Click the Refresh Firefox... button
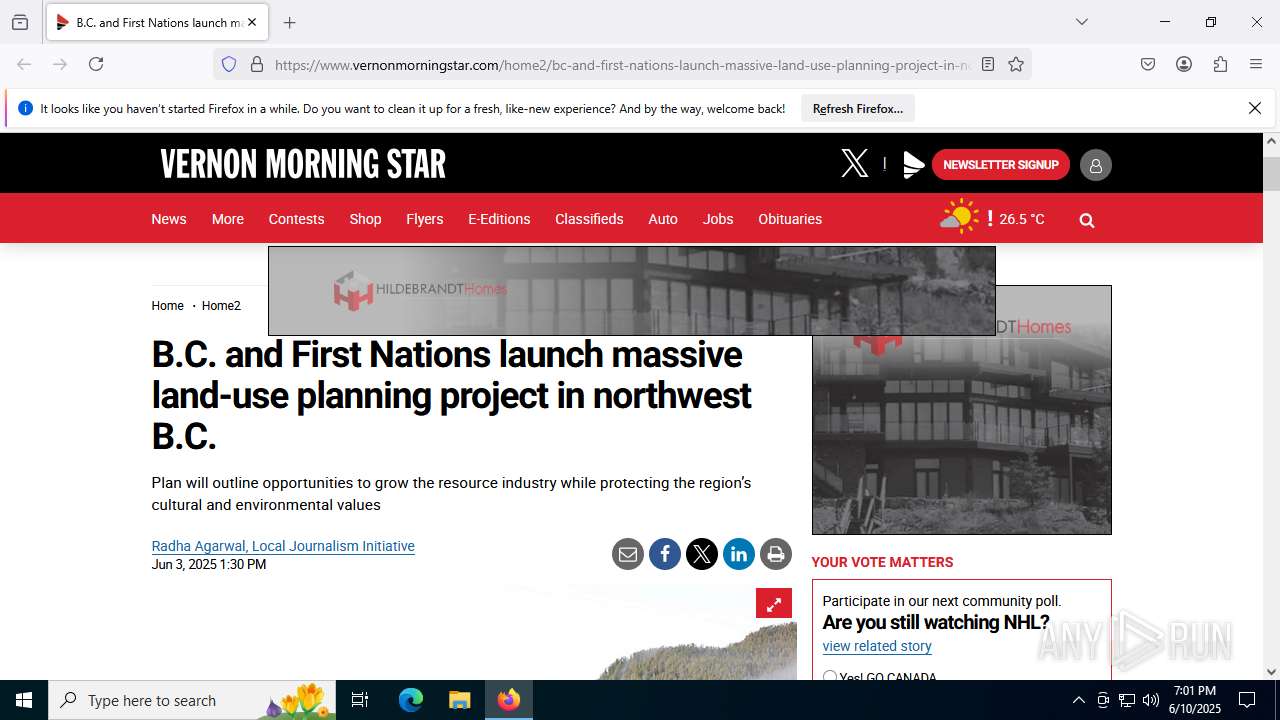1280x720 pixels. (x=858, y=108)
